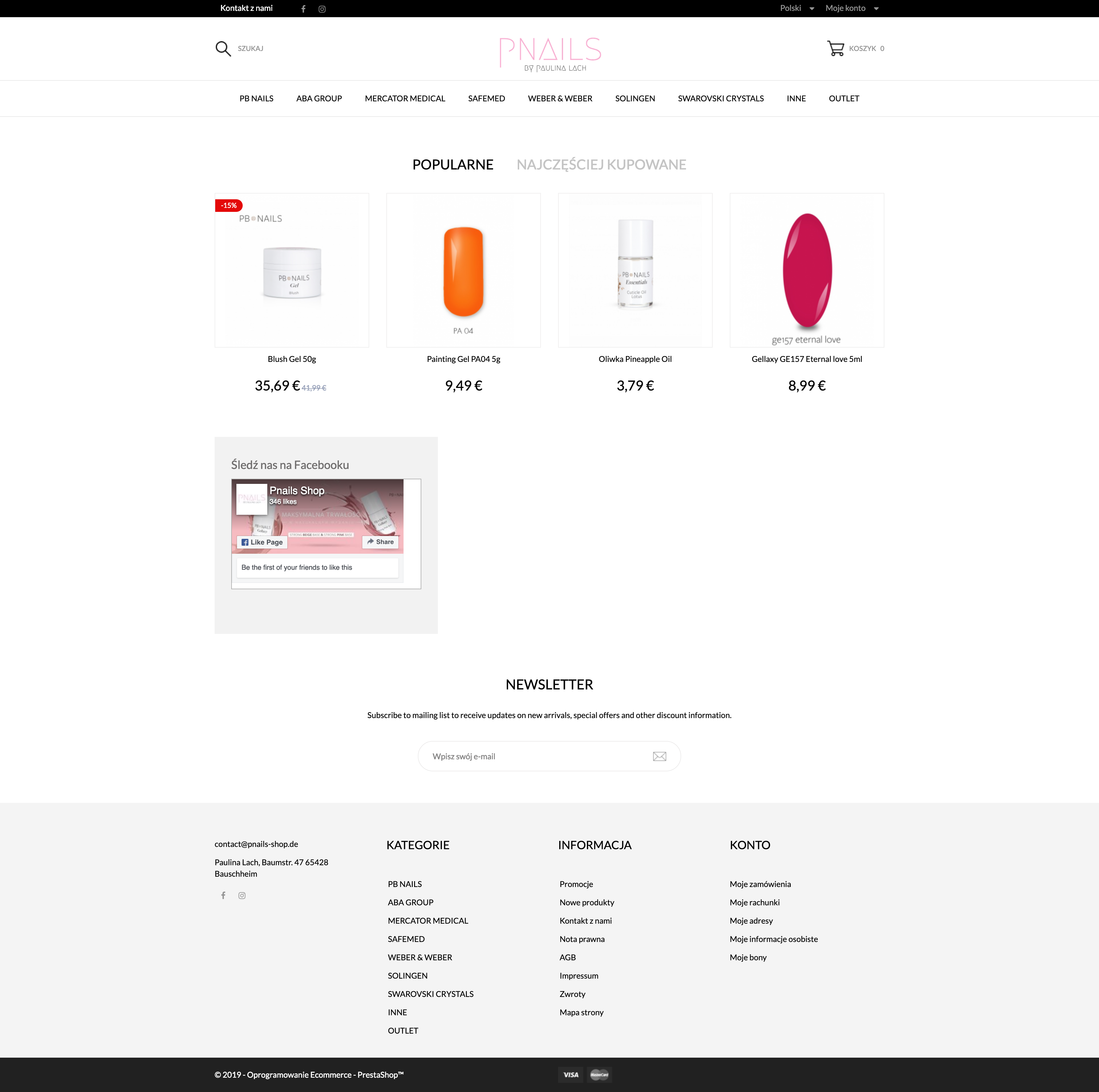Open SWAROVSKI CRYSTALS in the main menu
The width and height of the screenshot is (1099, 1092).
click(721, 98)
